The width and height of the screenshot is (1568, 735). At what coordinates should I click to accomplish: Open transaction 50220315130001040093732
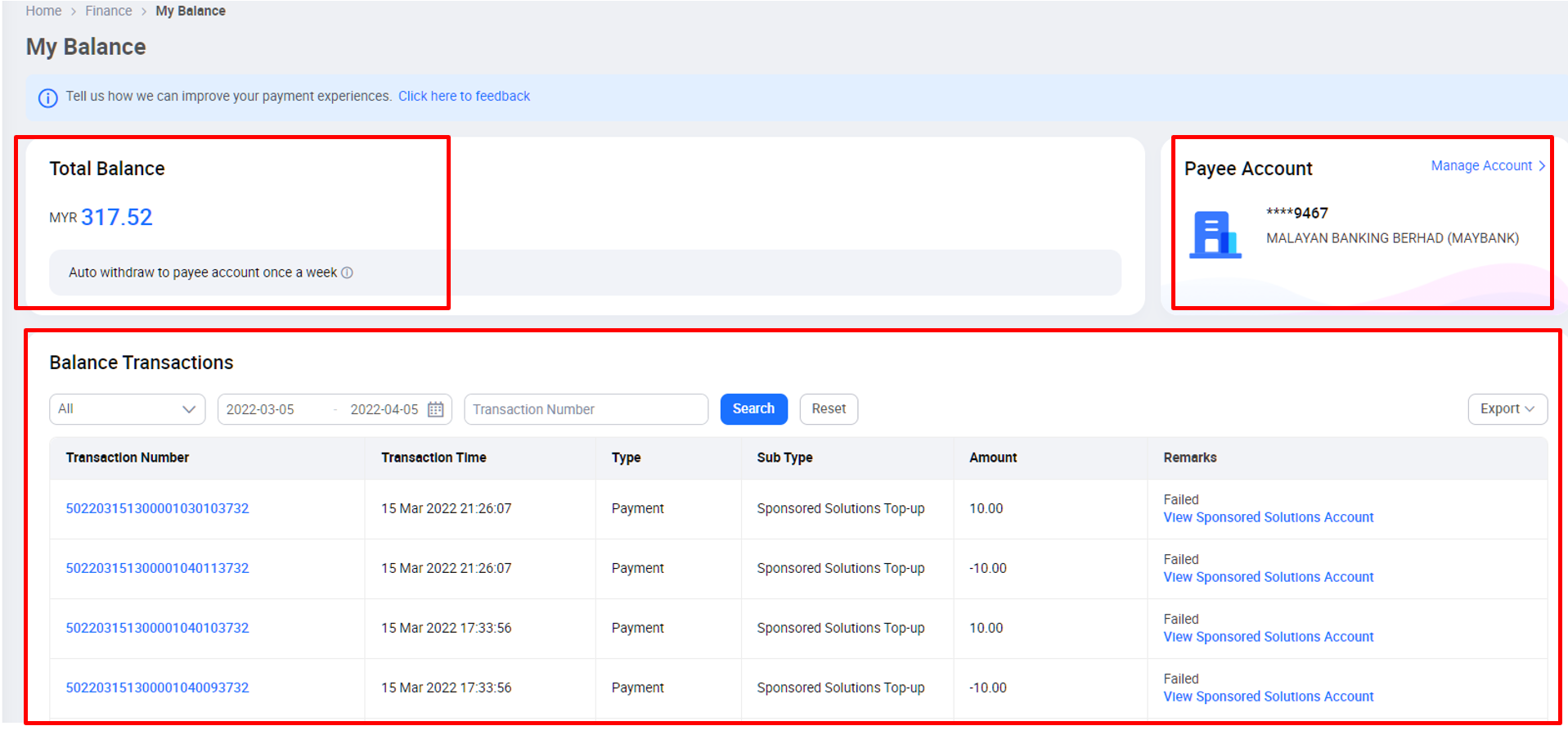(x=157, y=688)
